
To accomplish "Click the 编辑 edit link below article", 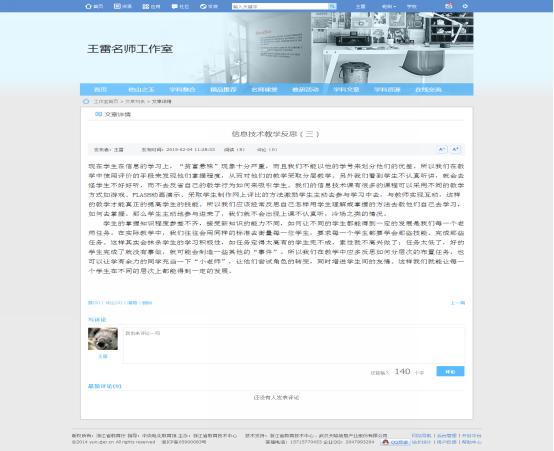I will [132, 303].
